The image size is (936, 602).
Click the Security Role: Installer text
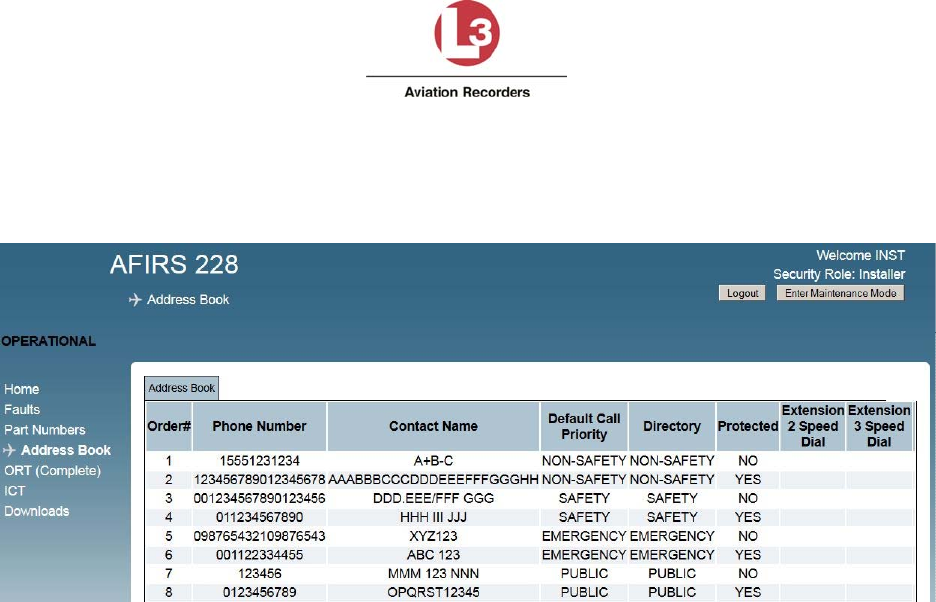pos(839,274)
